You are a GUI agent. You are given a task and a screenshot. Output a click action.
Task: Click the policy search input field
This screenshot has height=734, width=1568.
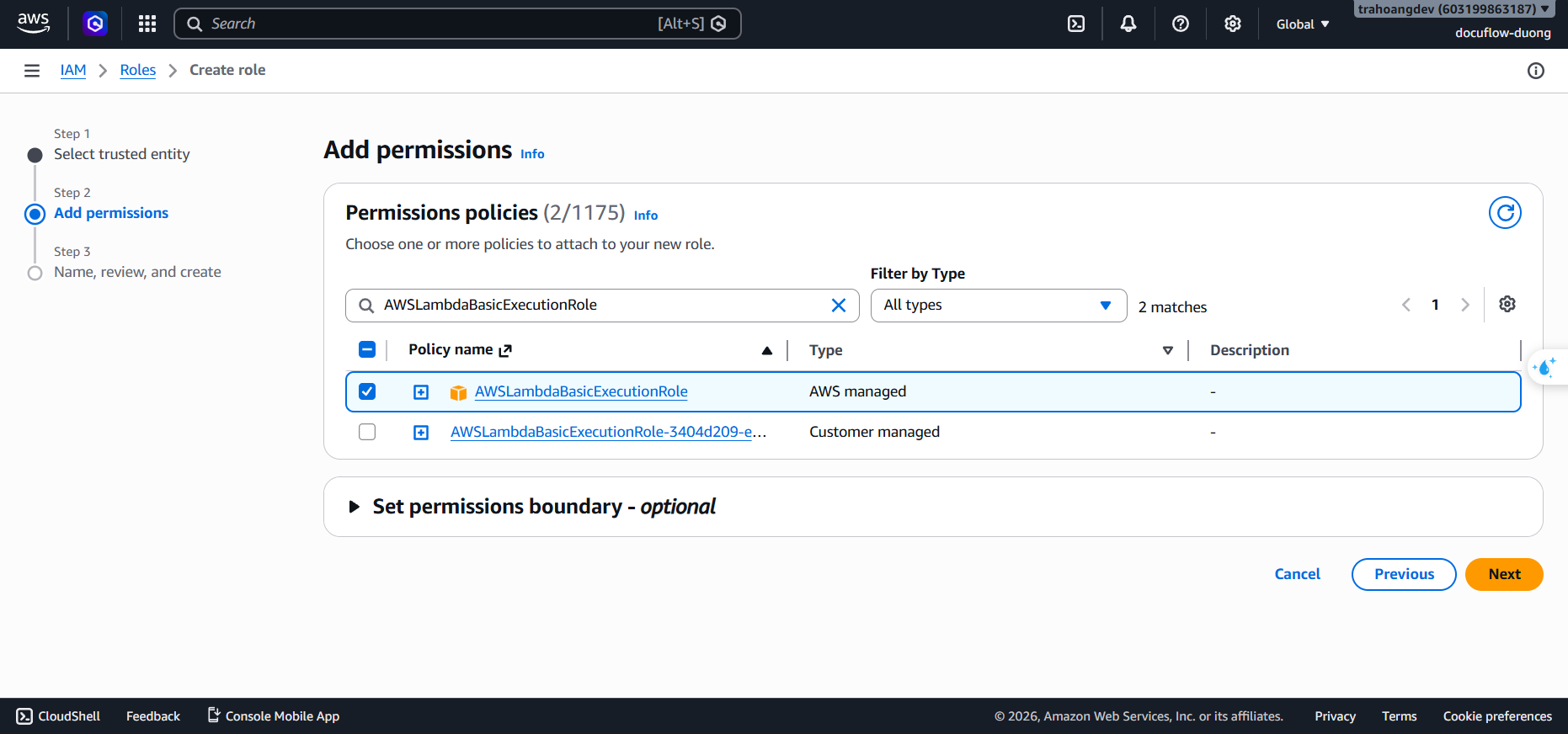tap(602, 306)
